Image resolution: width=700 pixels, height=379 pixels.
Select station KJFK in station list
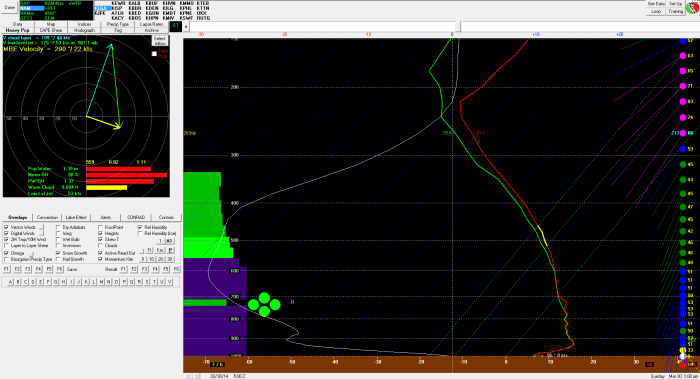(101, 13)
